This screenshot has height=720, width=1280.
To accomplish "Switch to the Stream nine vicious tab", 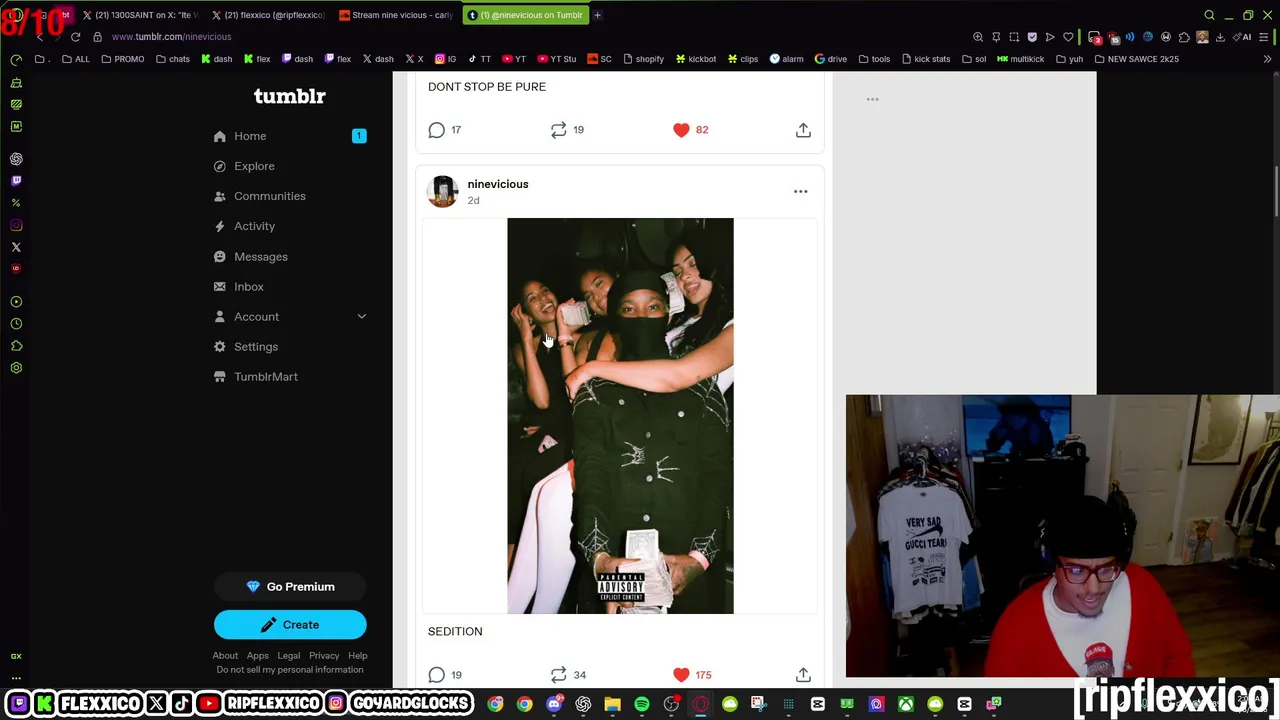I will pyautogui.click(x=396, y=15).
